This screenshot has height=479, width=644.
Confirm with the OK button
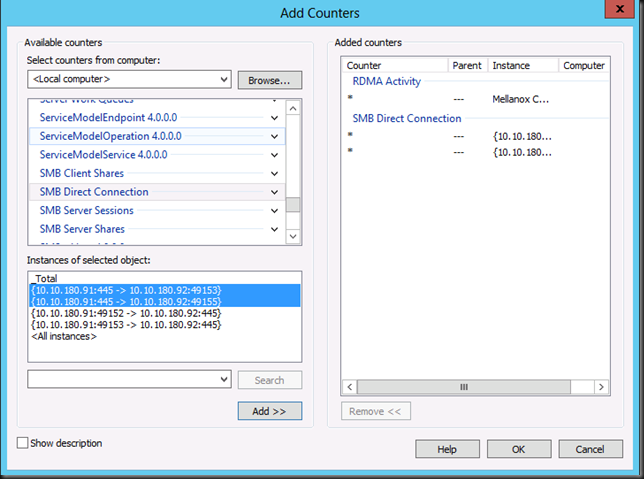(x=519, y=449)
